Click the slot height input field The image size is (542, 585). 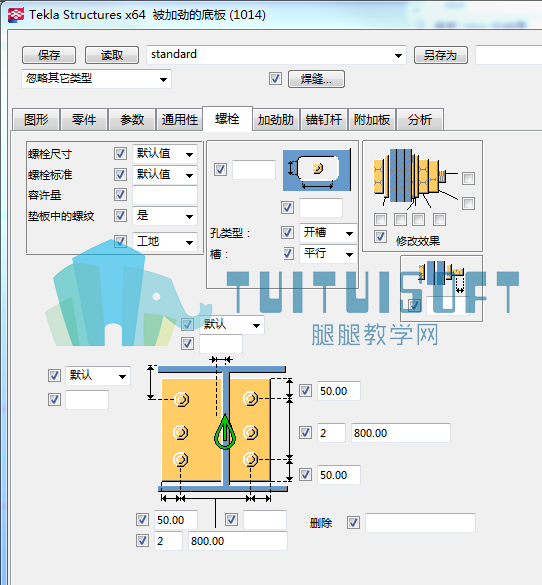254,170
